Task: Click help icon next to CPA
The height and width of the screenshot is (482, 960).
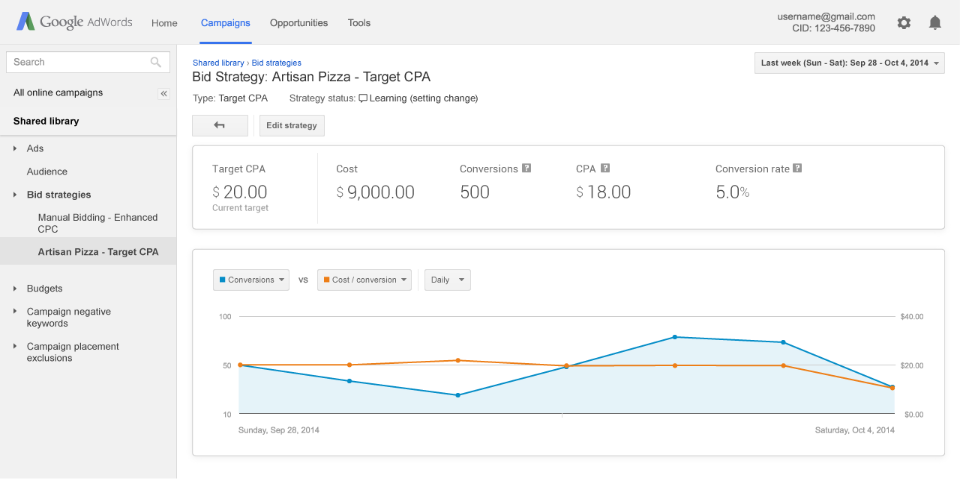Action: tap(605, 169)
